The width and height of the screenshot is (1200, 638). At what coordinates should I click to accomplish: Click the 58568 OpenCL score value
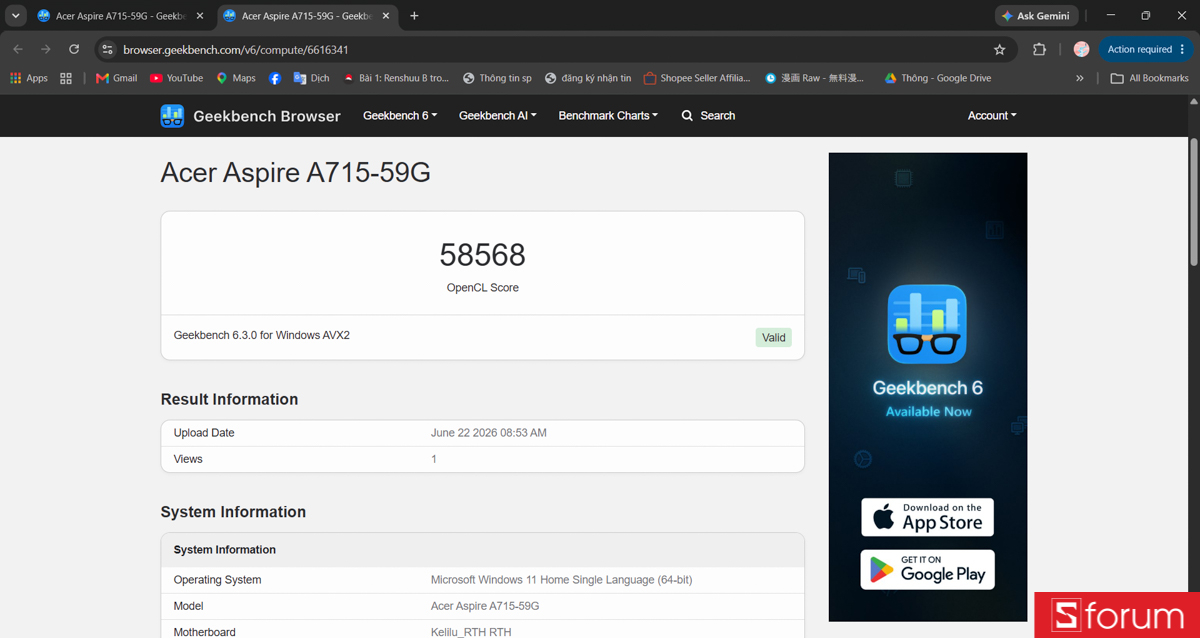[x=482, y=255]
